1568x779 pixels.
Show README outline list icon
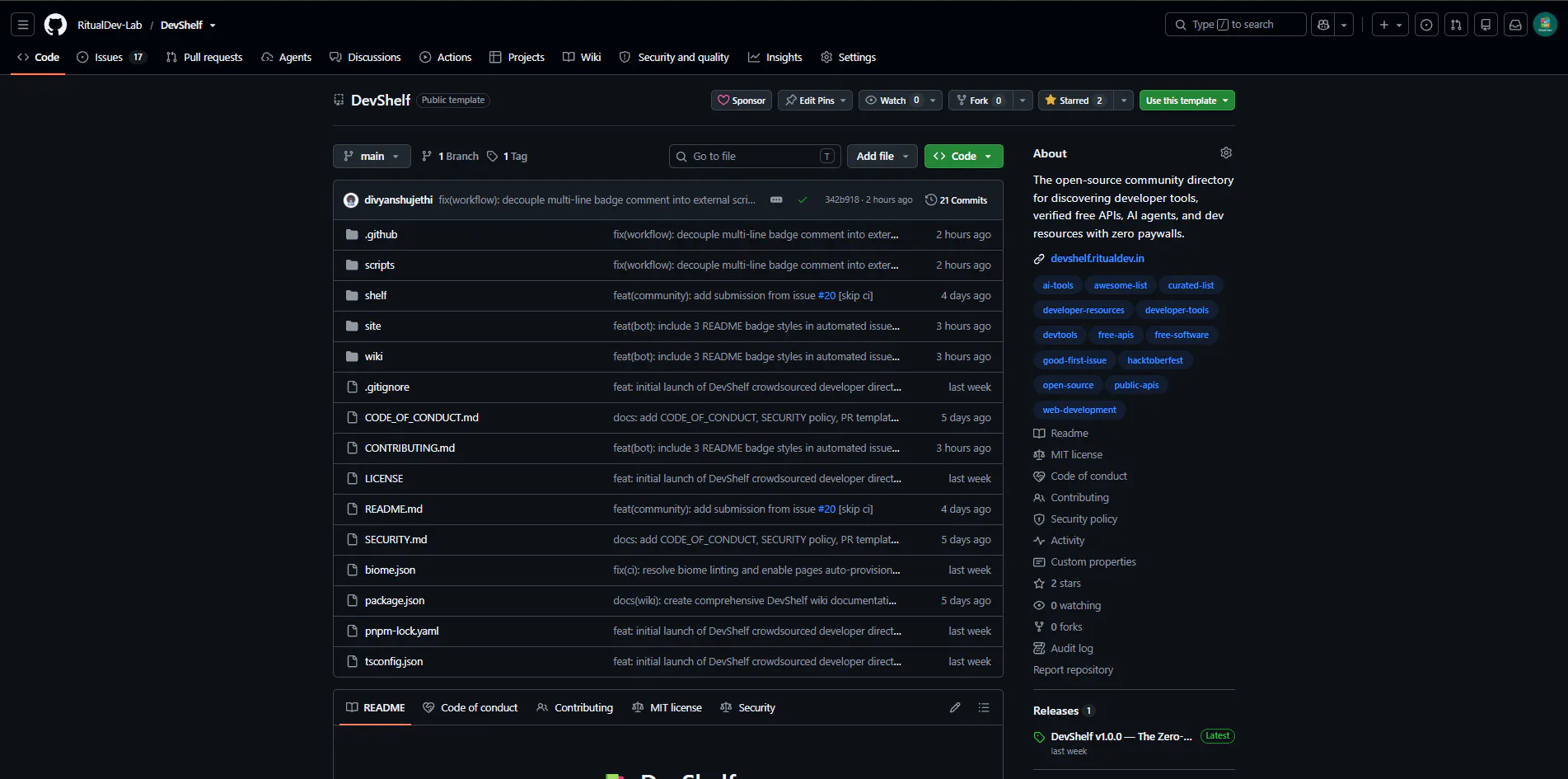(x=984, y=707)
